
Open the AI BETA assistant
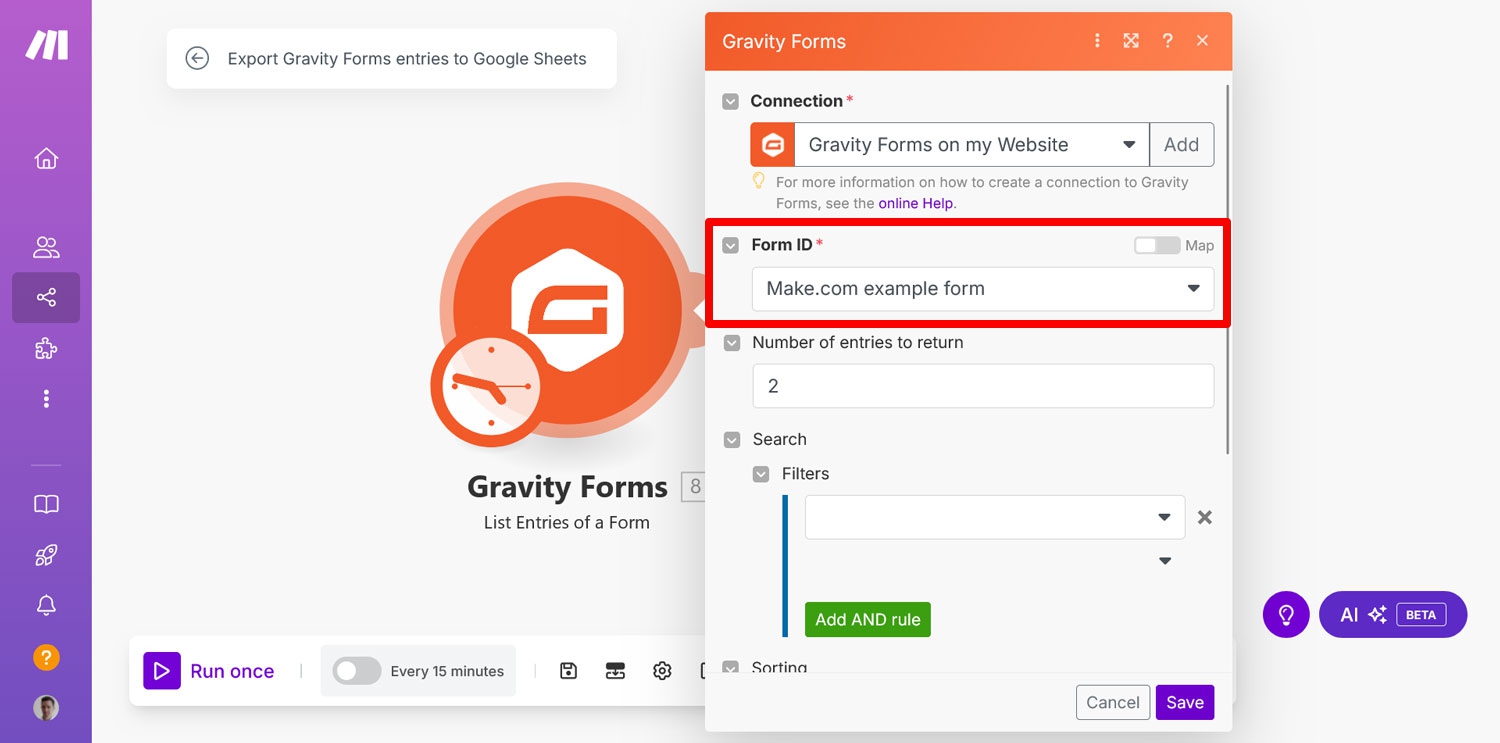pyautogui.click(x=1393, y=615)
